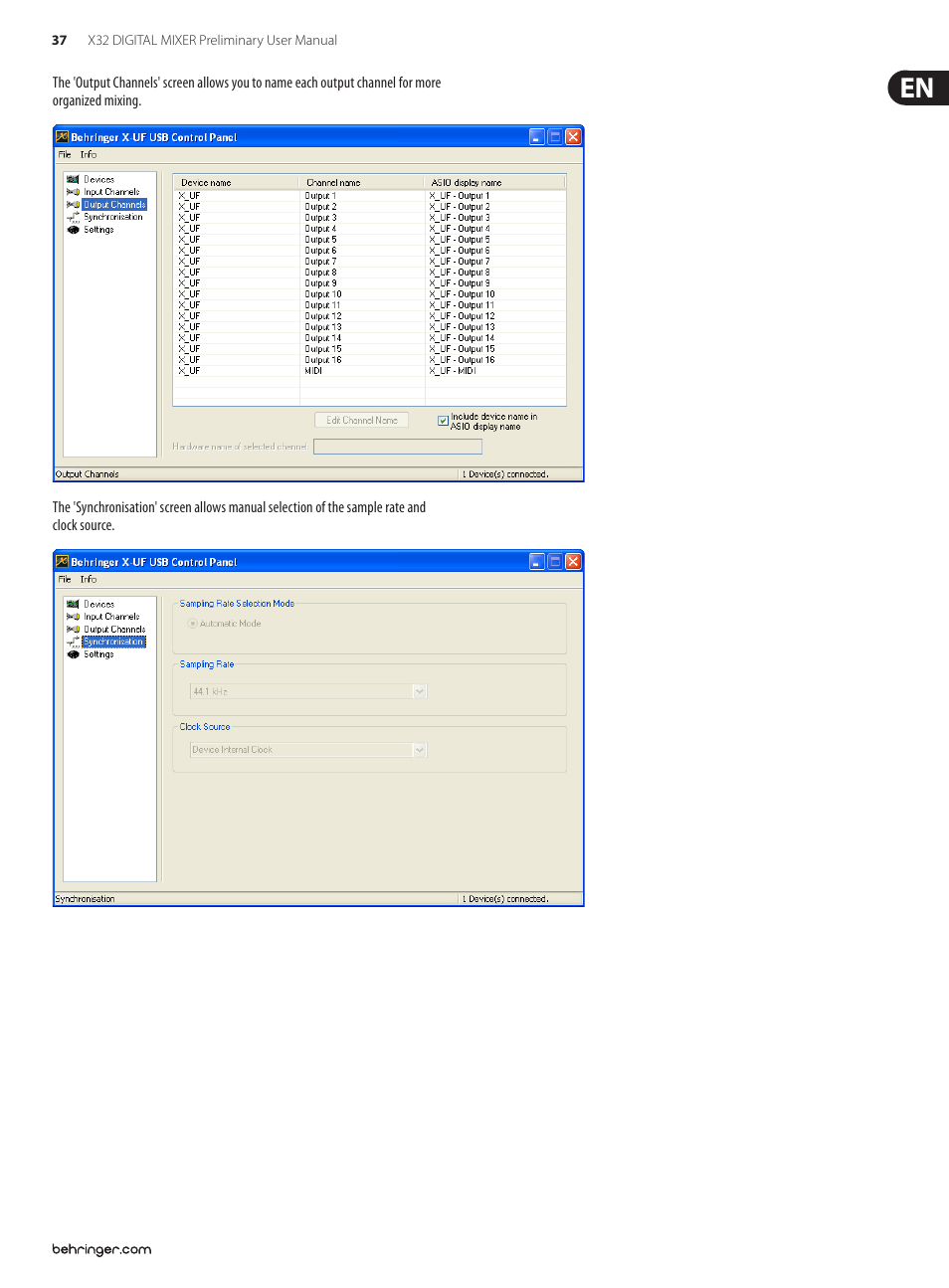Click Output Channels icon in the channel-table window tree
Image resolution: width=949 pixels, height=1288 pixels.
point(73,205)
